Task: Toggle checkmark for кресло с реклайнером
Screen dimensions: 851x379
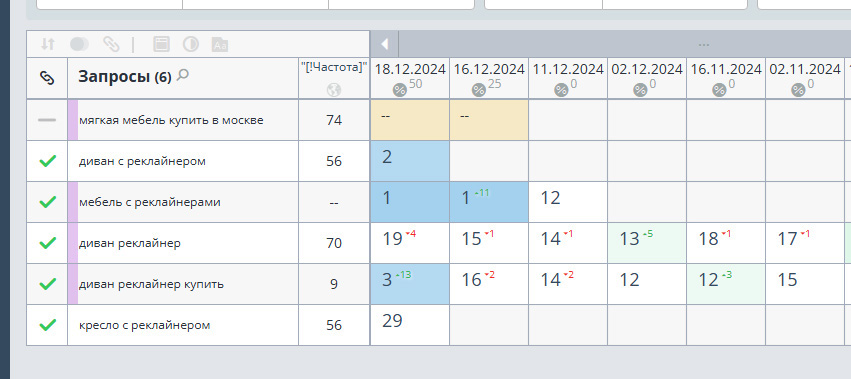Action: [x=48, y=325]
